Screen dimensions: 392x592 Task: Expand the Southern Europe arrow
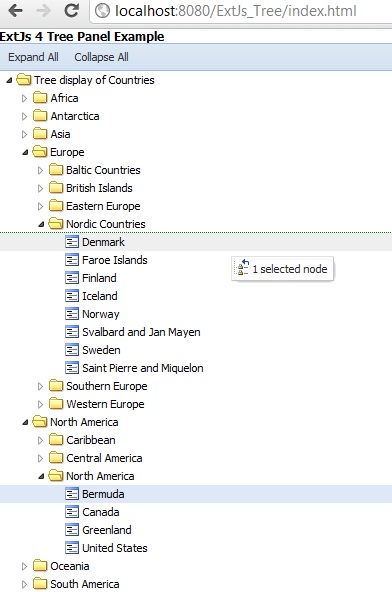pos(40,386)
